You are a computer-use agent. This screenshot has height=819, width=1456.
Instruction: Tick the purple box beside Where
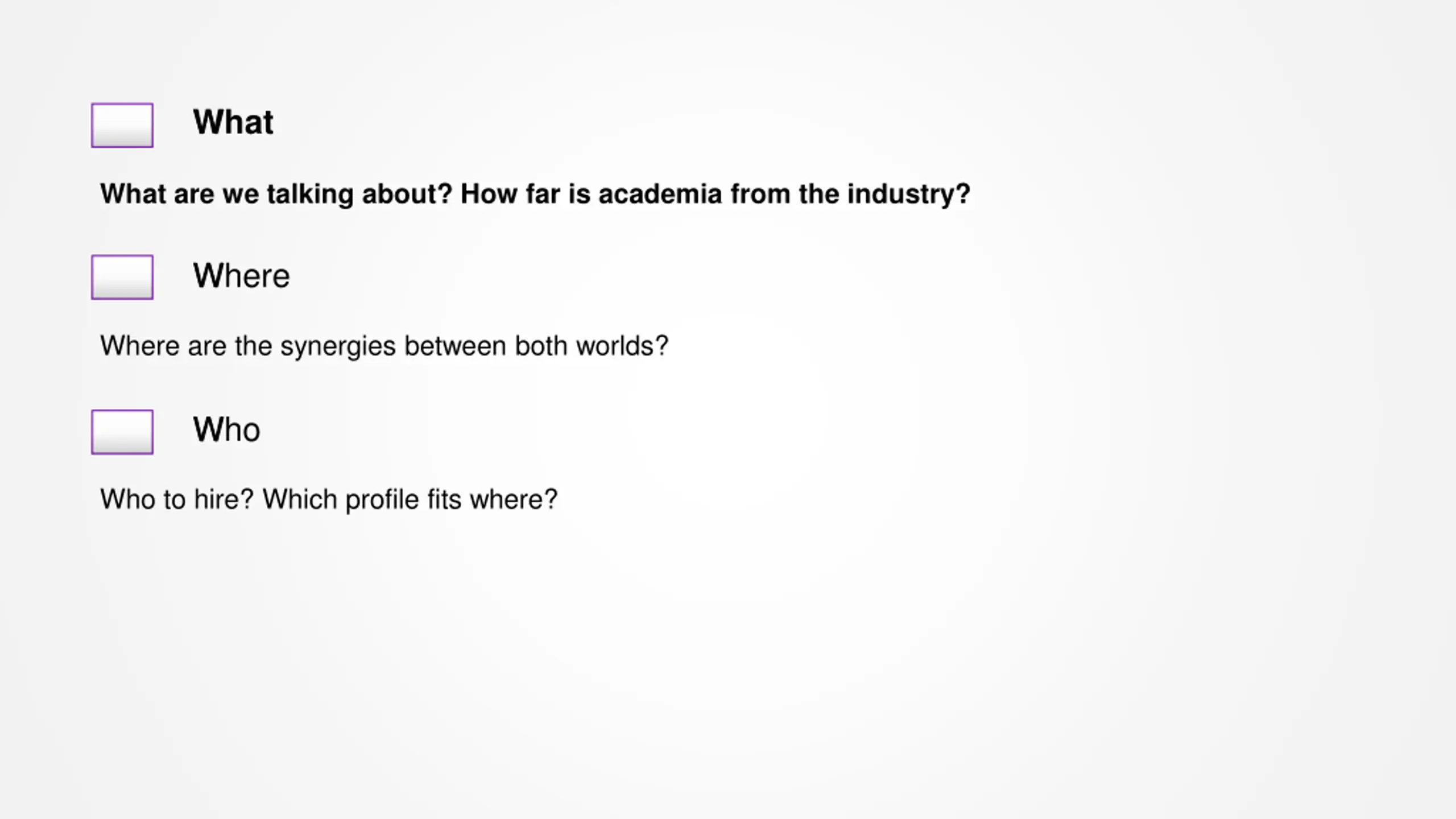point(122,277)
